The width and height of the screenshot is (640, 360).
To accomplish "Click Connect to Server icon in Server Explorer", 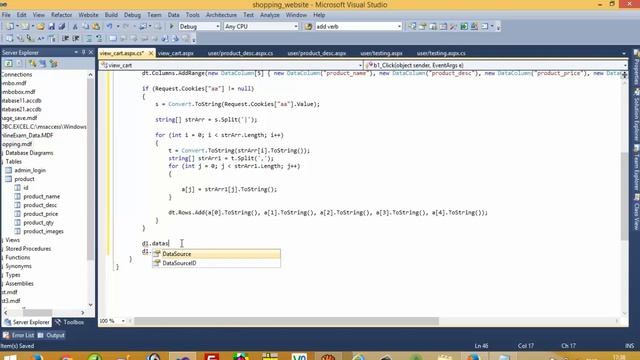I will click(x=43, y=64).
